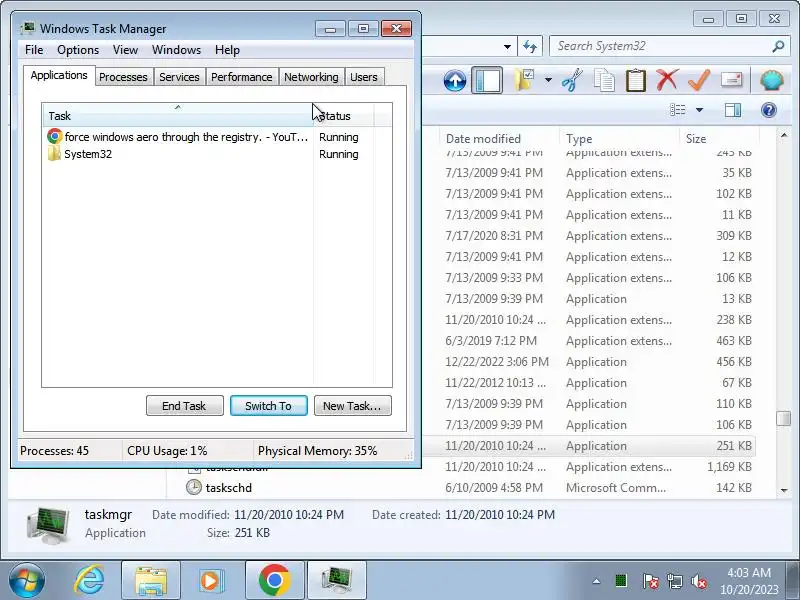Image resolution: width=800 pixels, height=600 pixels.
Task: Open the Windows menu in Task Manager
Action: [x=177, y=50]
